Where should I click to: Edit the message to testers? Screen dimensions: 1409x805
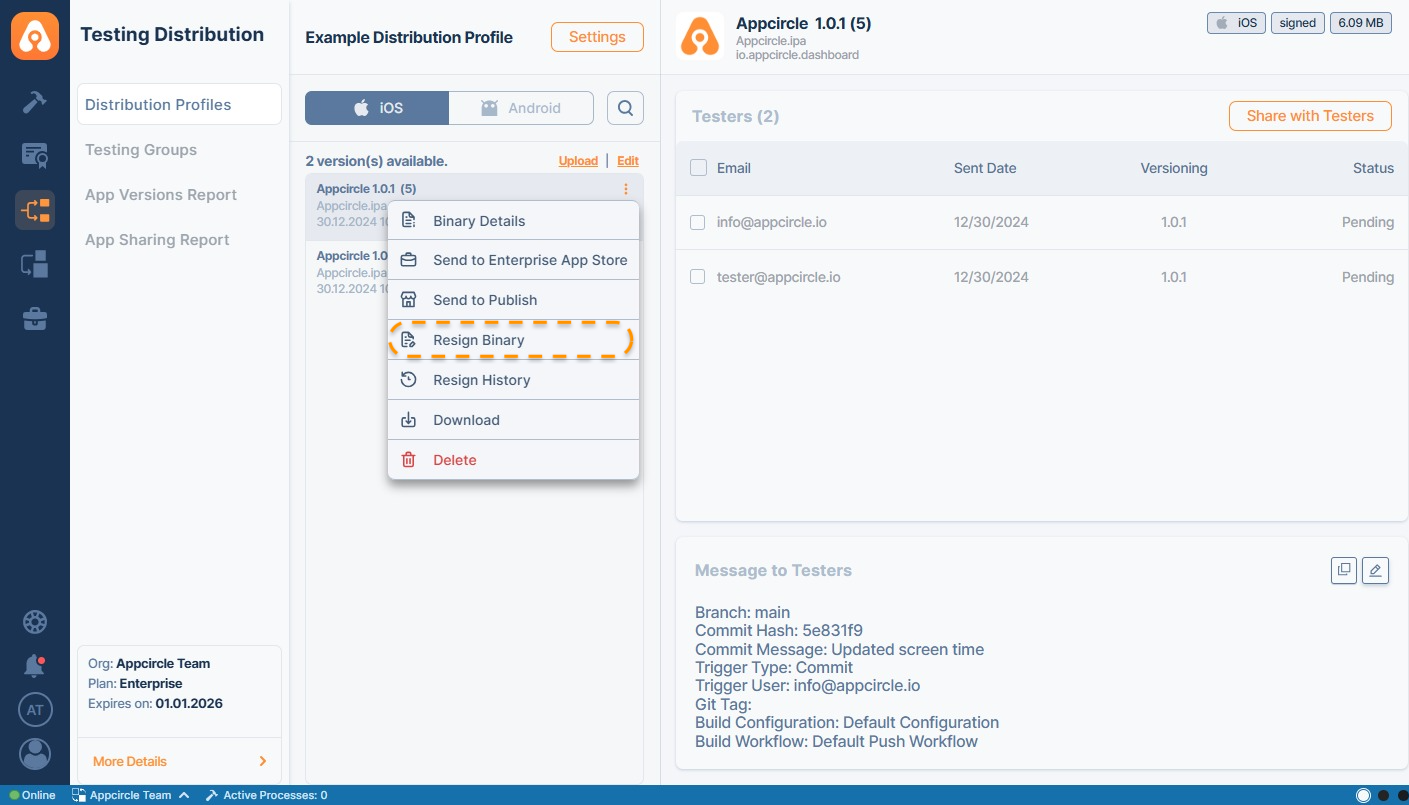pyautogui.click(x=1375, y=570)
